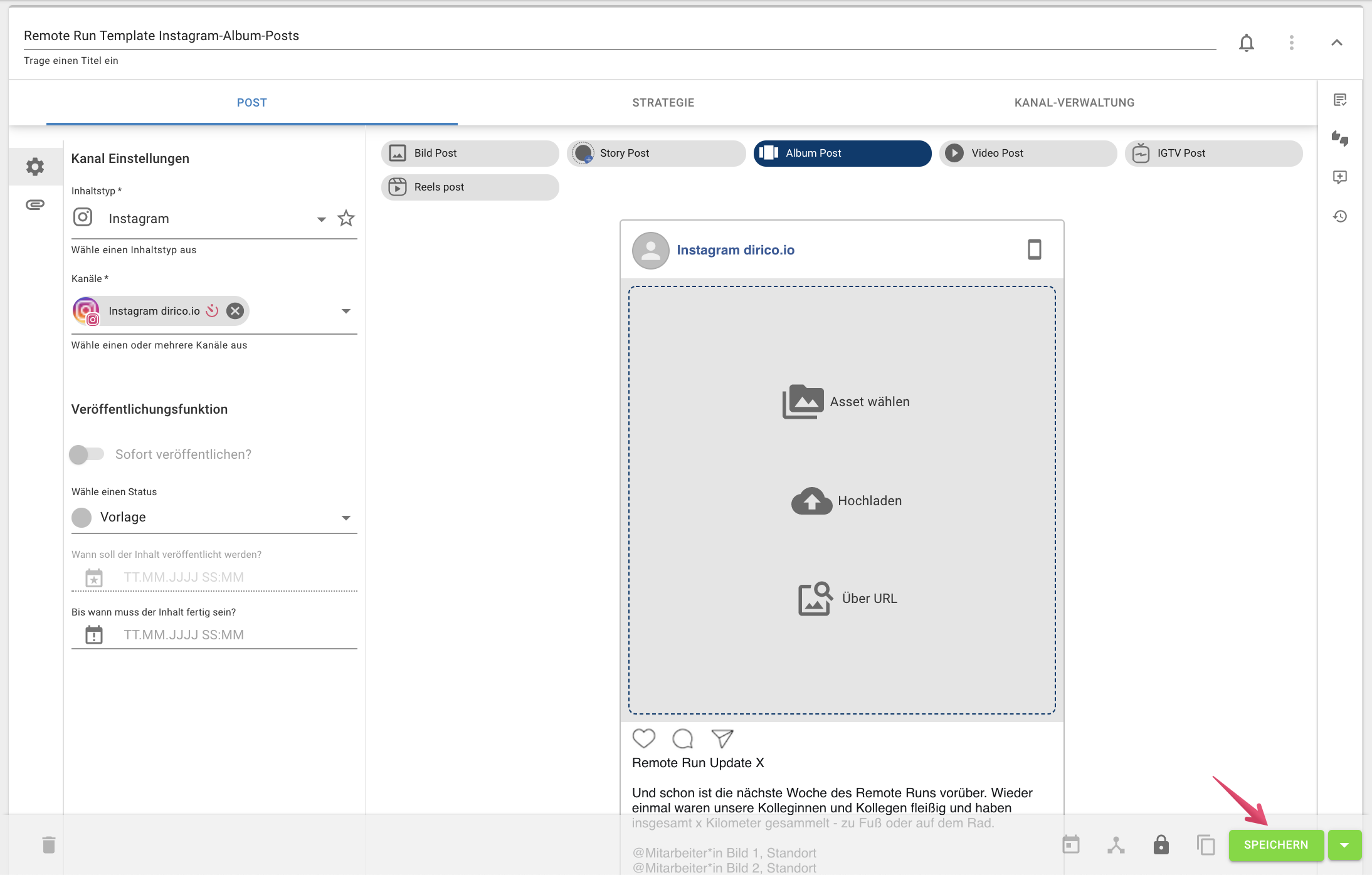Click the calendar icon in bottom toolbar
This screenshot has width=1372, height=875.
pyautogui.click(x=1071, y=845)
